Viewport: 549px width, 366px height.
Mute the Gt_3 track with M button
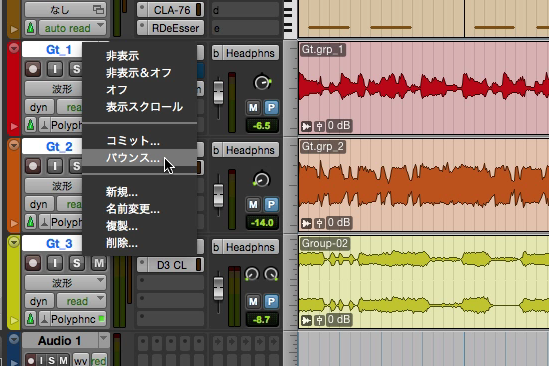pos(99,263)
